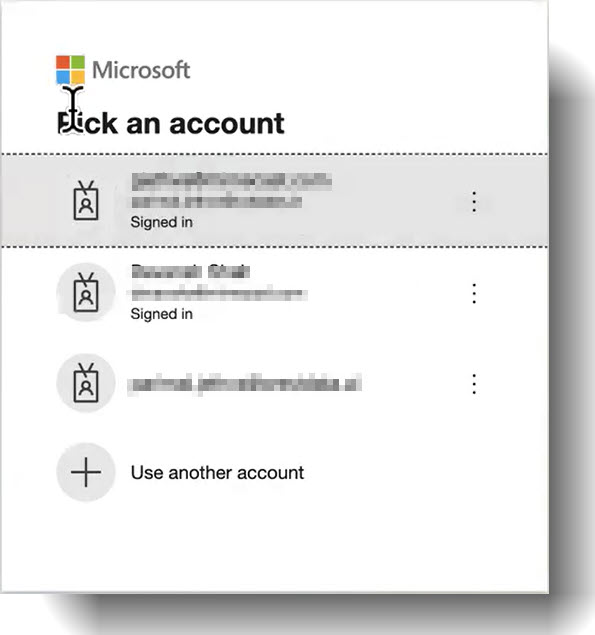Open more options for the account without signed-in status
The height and width of the screenshot is (635, 595).
474,384
